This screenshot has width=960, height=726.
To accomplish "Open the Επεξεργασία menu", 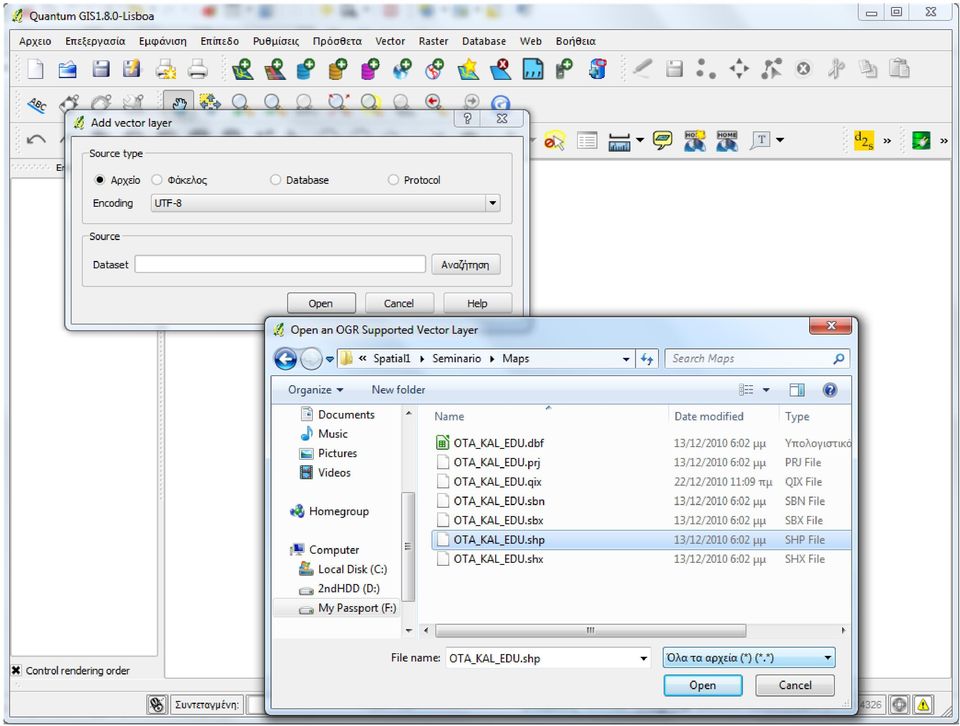I will tap(95, 41).
